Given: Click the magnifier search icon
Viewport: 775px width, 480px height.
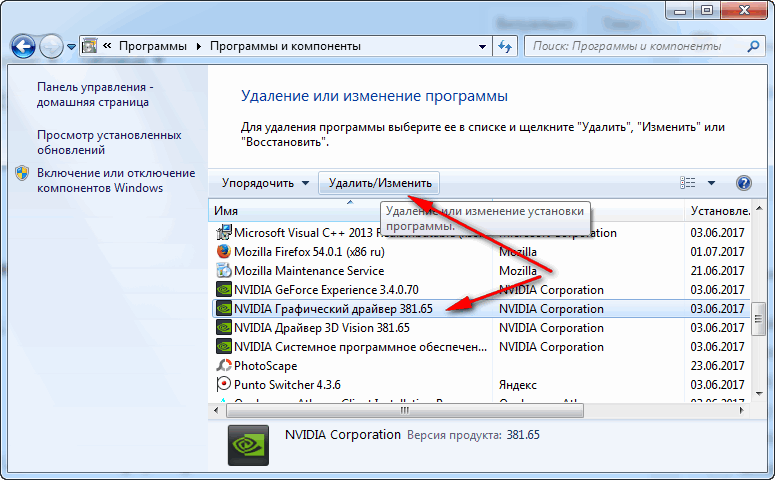Looking at the screenshot, I should (x=753, y=46).
